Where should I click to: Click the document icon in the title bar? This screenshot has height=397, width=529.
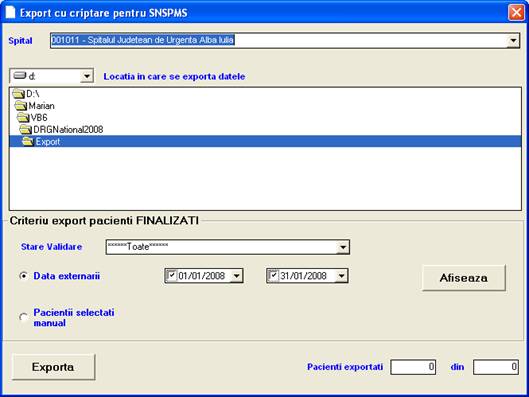(x=10, y=12)
